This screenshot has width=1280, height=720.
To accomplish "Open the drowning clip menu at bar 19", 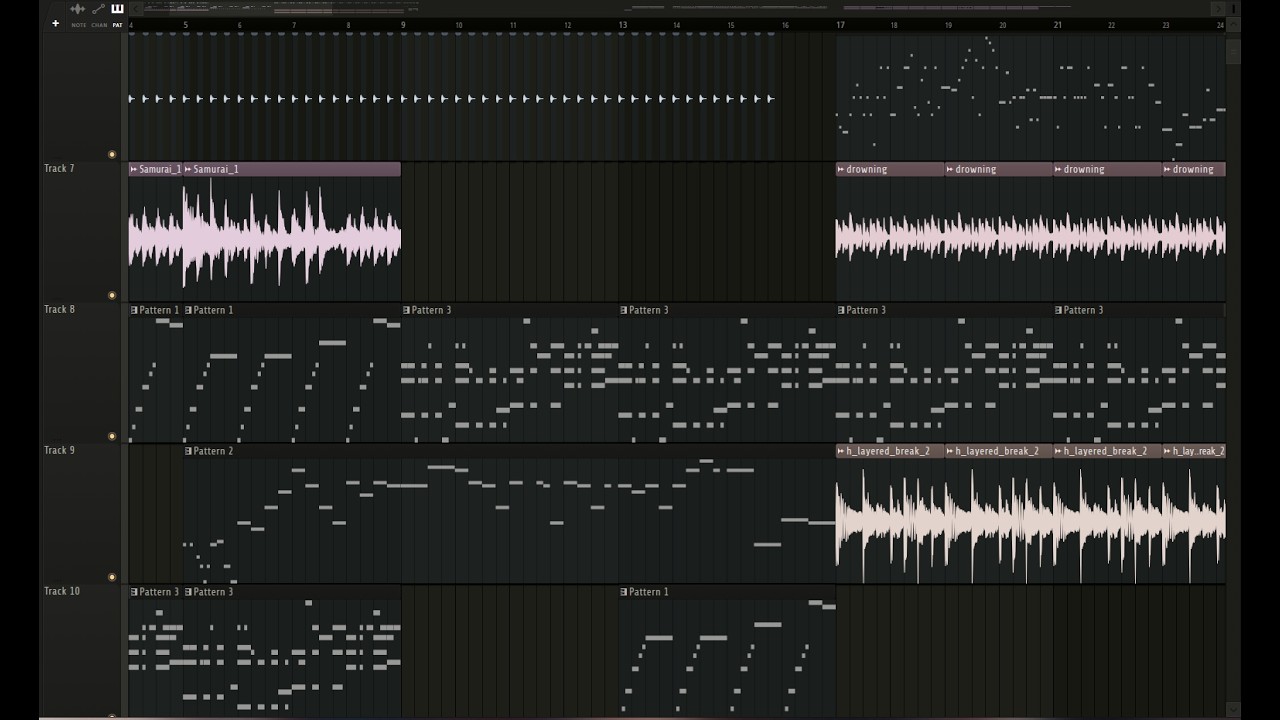I will tap(950, 169).
